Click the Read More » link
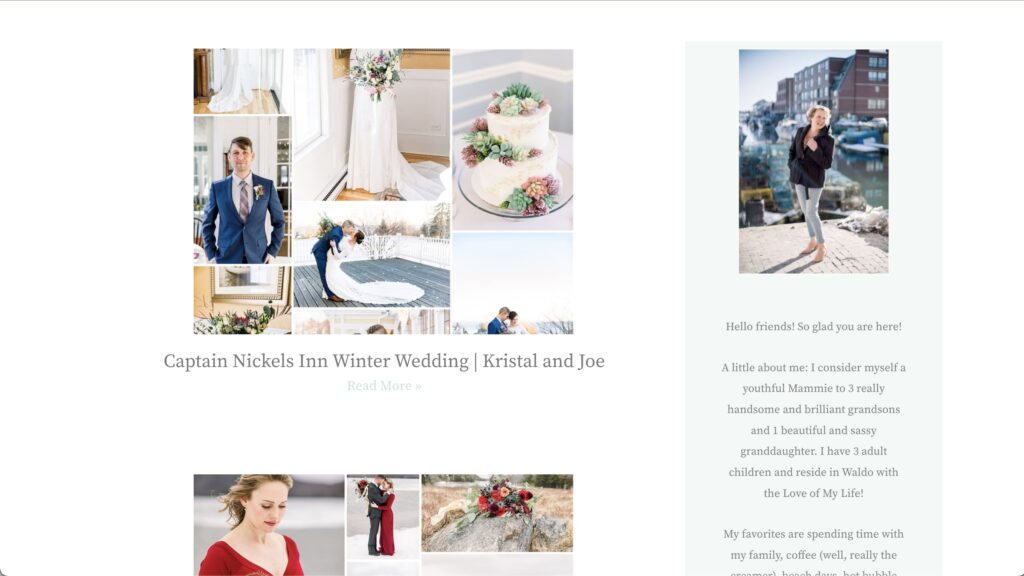Viewport: 1024px width, 576px height. click(384, 386)
